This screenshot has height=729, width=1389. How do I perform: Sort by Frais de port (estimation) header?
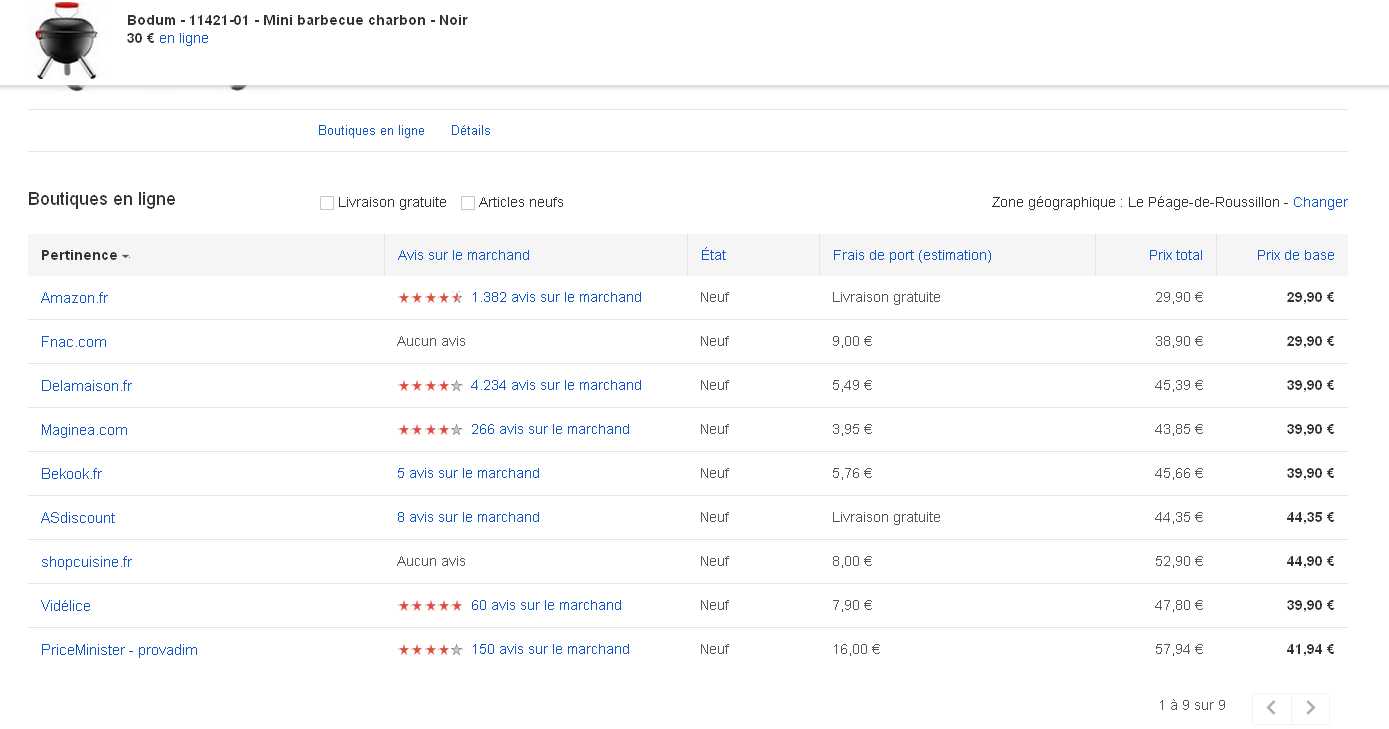912,255
